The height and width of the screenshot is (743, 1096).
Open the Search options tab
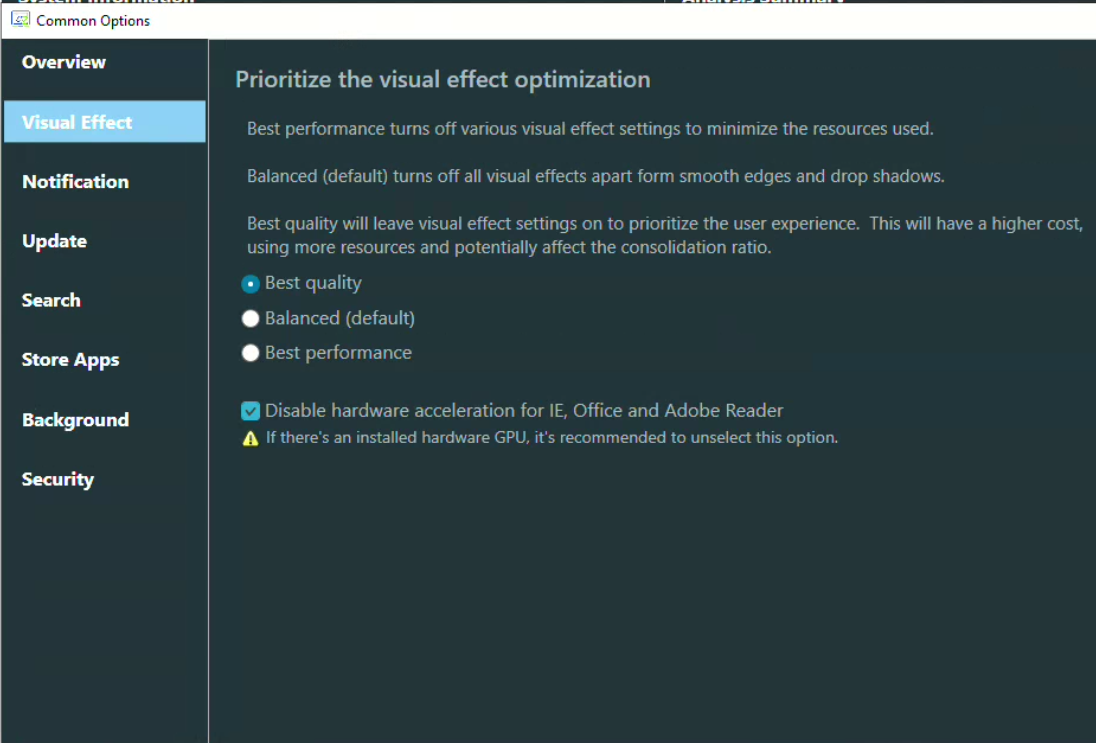[x=51, y=300]
